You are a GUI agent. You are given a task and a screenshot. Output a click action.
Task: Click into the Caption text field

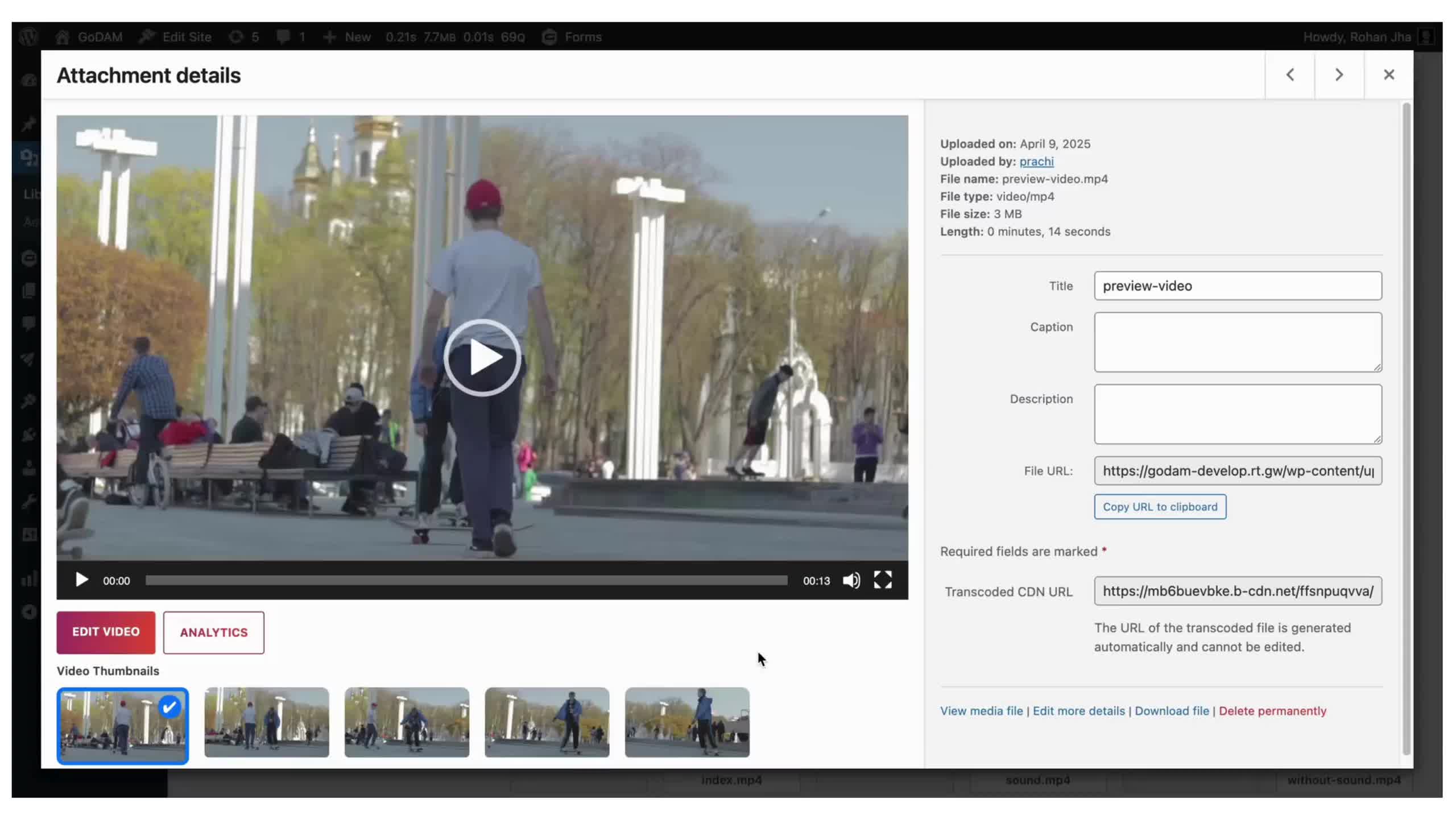[1238, 342]
